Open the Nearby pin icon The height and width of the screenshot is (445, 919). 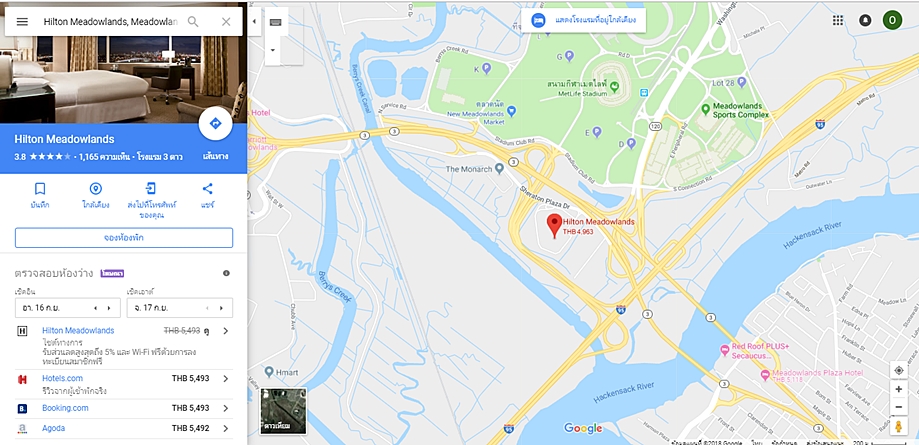(x=96, y=189)
